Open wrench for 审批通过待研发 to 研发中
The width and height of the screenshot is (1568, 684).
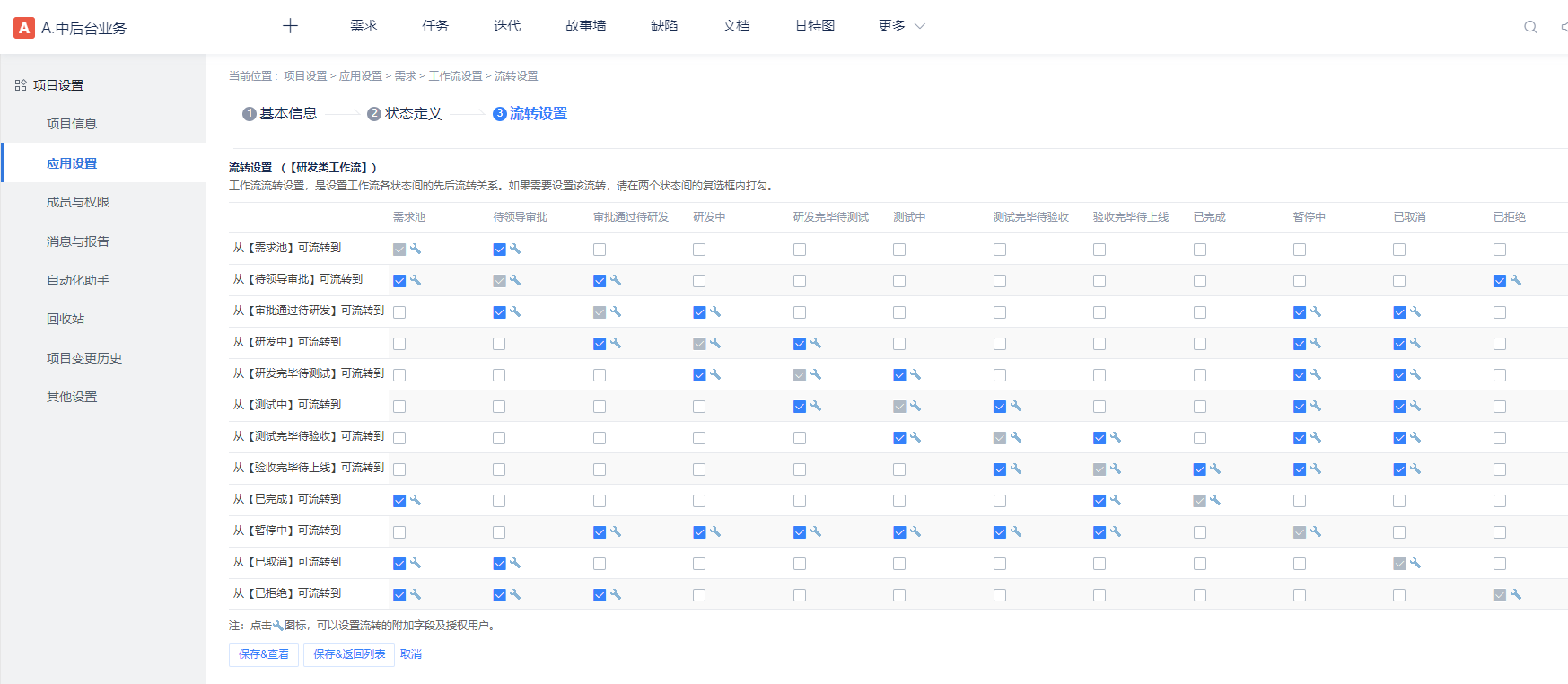pyautogui.click(x=715, y=311)
